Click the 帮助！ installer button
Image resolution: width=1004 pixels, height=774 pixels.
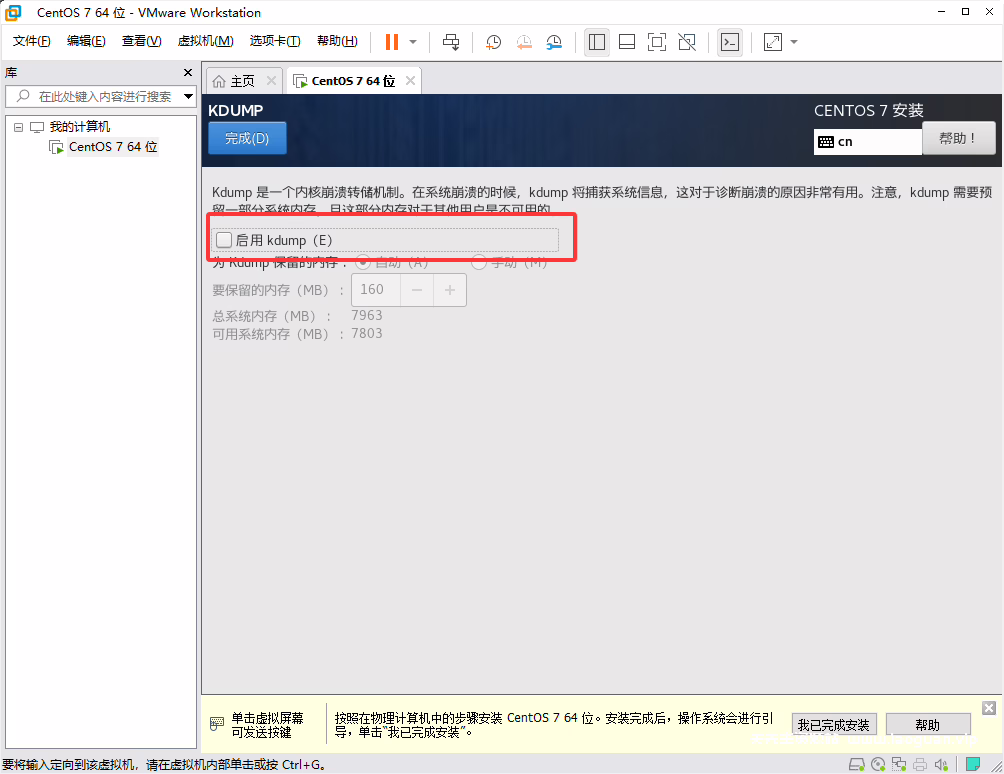tap(959, 138)
